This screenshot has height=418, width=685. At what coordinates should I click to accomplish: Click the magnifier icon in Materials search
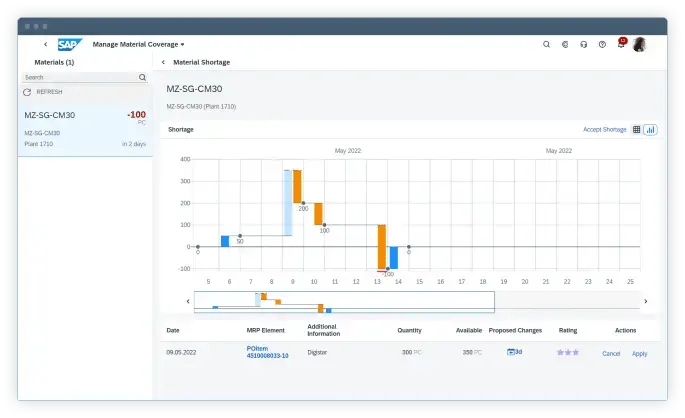142,77
